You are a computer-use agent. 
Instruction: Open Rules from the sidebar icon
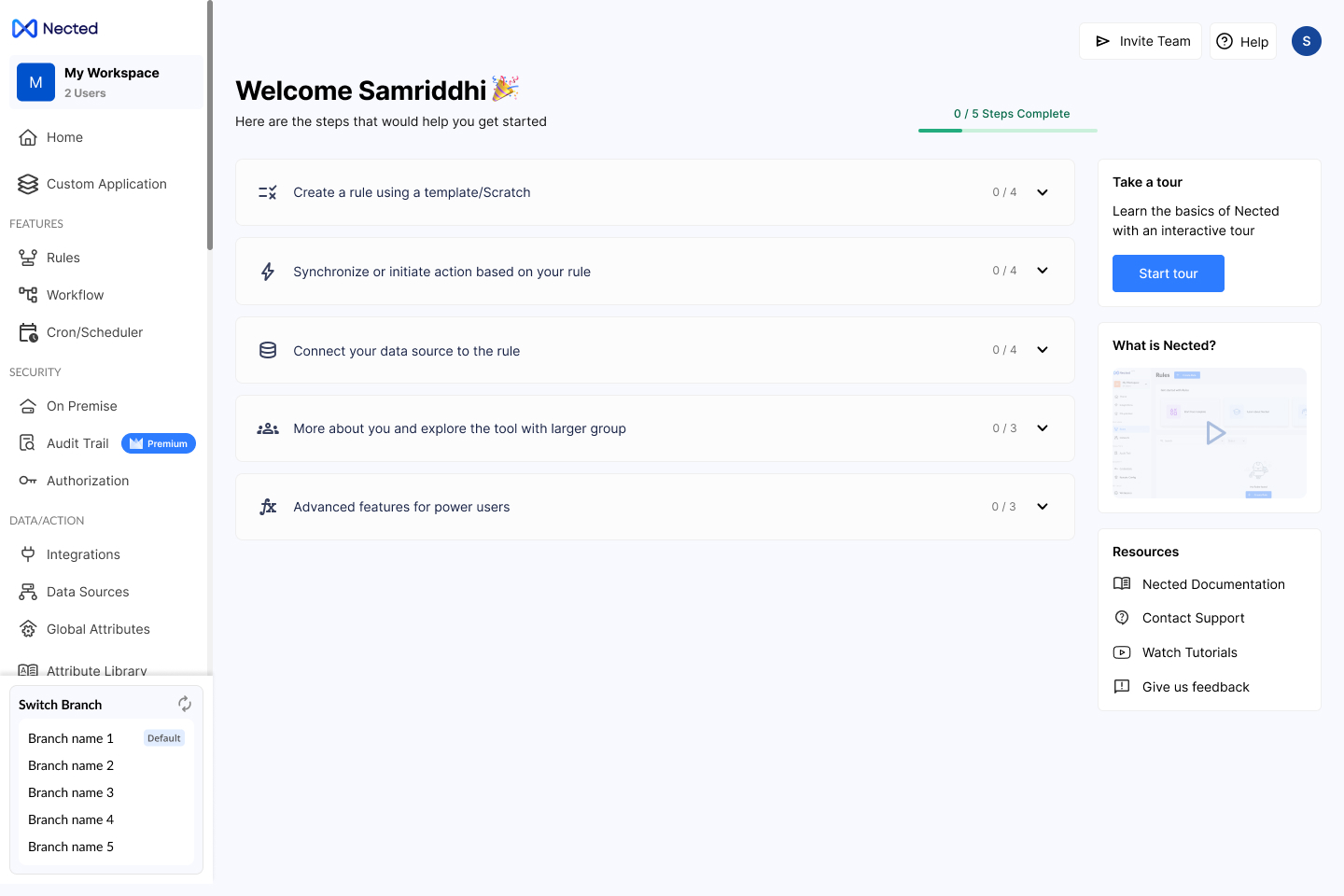pyautogui.click(x=28, y=258)
